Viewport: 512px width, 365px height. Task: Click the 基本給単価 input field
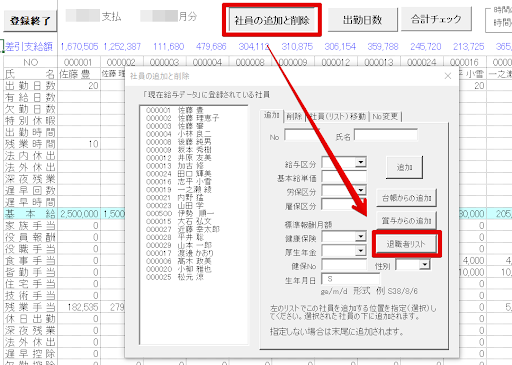click(x=344, y=177)
